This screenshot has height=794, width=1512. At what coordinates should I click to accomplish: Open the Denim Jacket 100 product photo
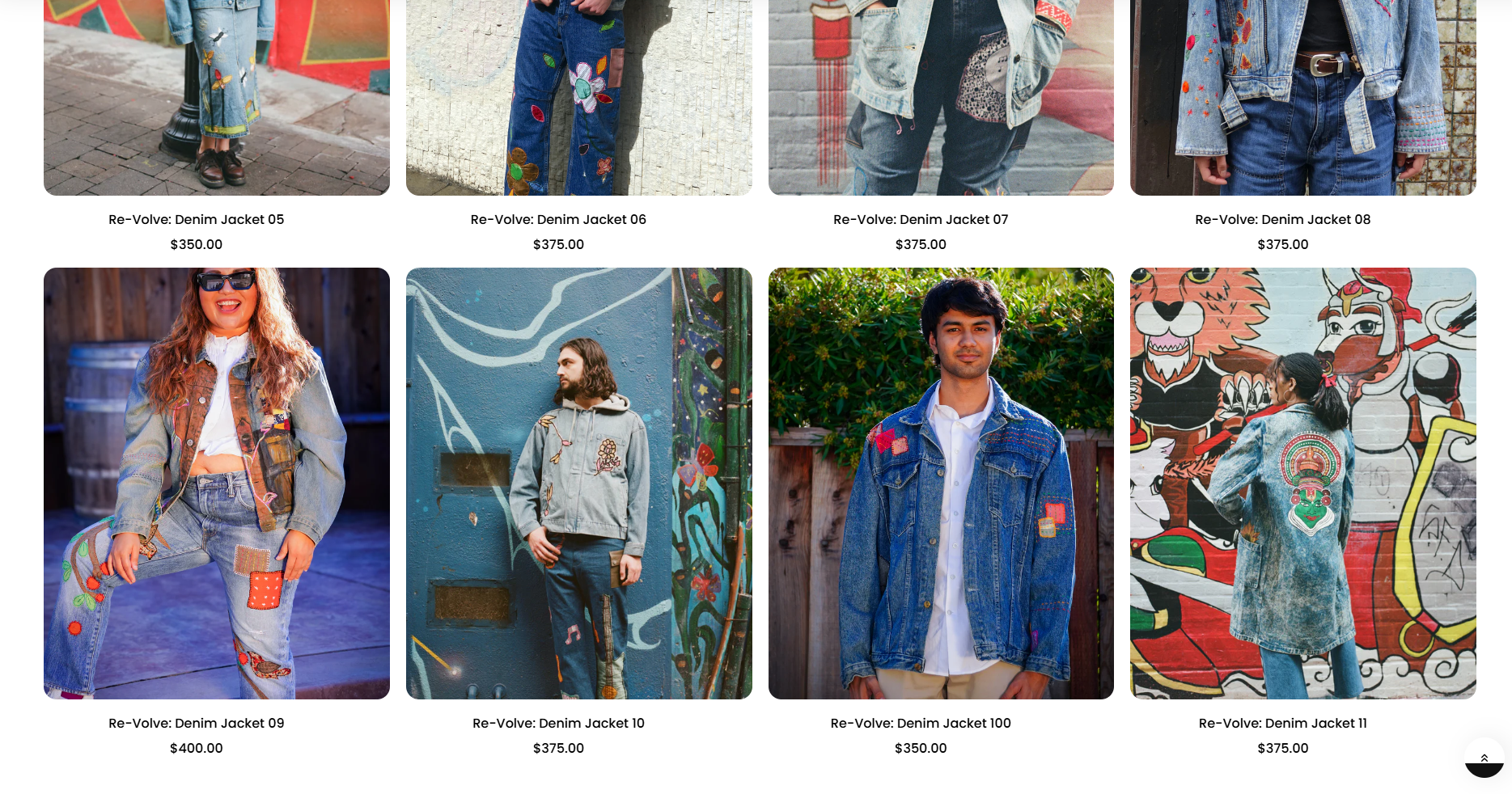941,484
